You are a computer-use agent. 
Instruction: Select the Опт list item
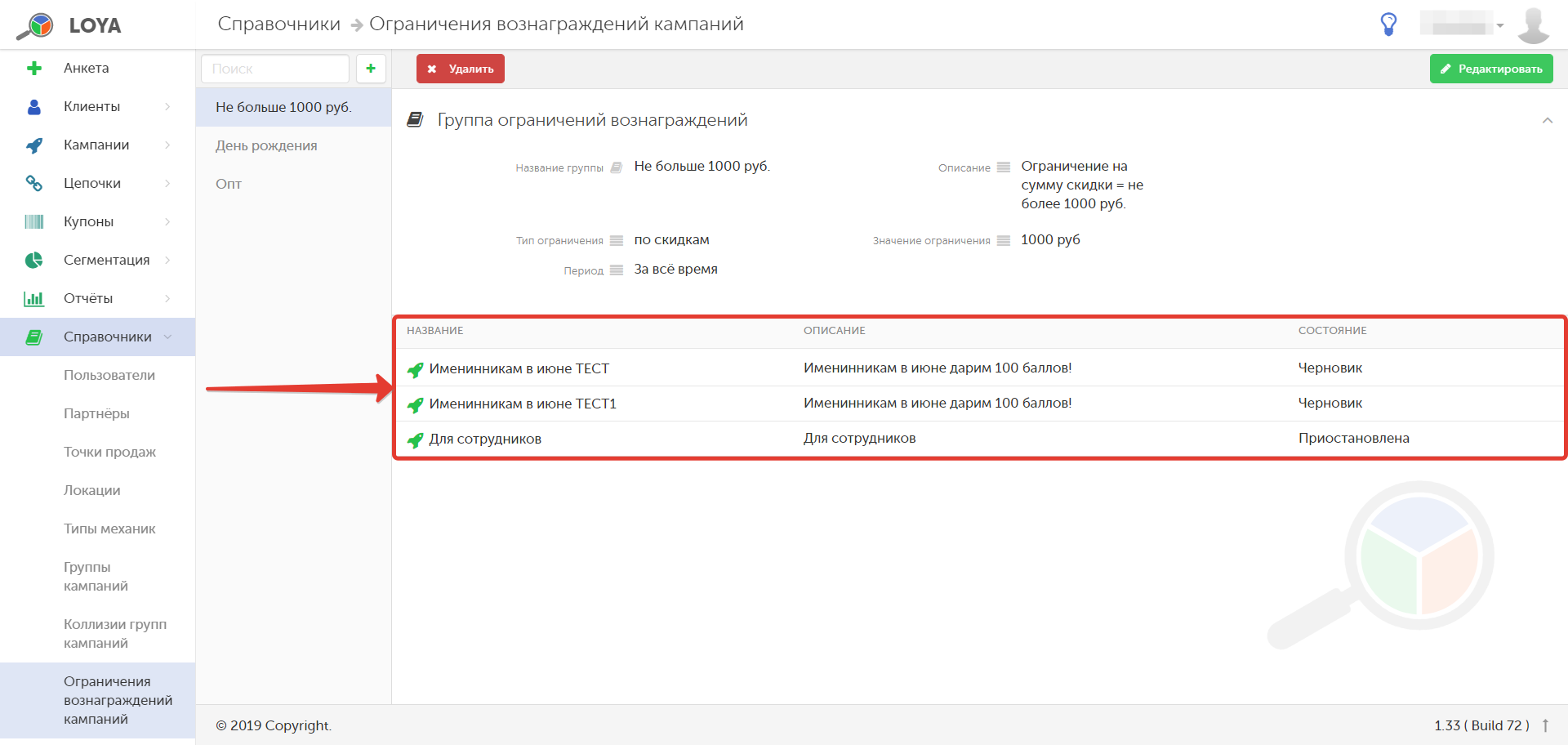(293, 184)
